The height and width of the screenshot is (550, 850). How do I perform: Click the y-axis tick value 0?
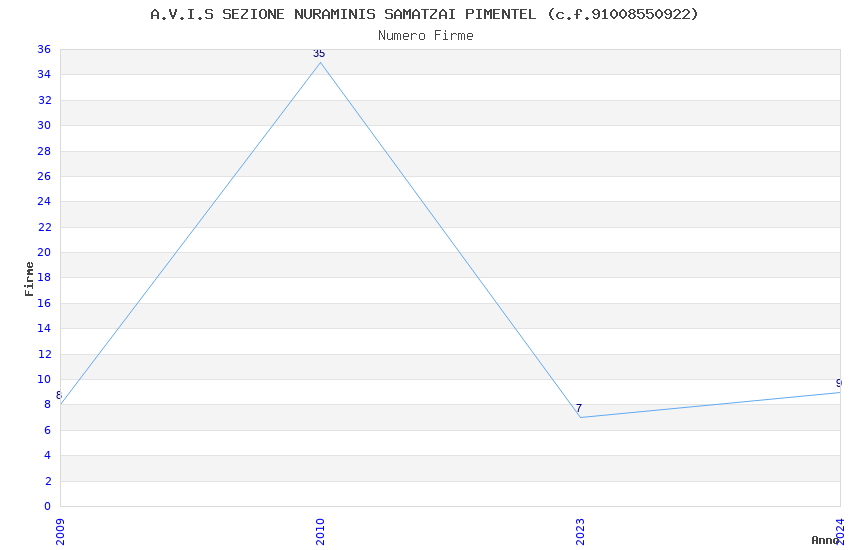point(48,506)
